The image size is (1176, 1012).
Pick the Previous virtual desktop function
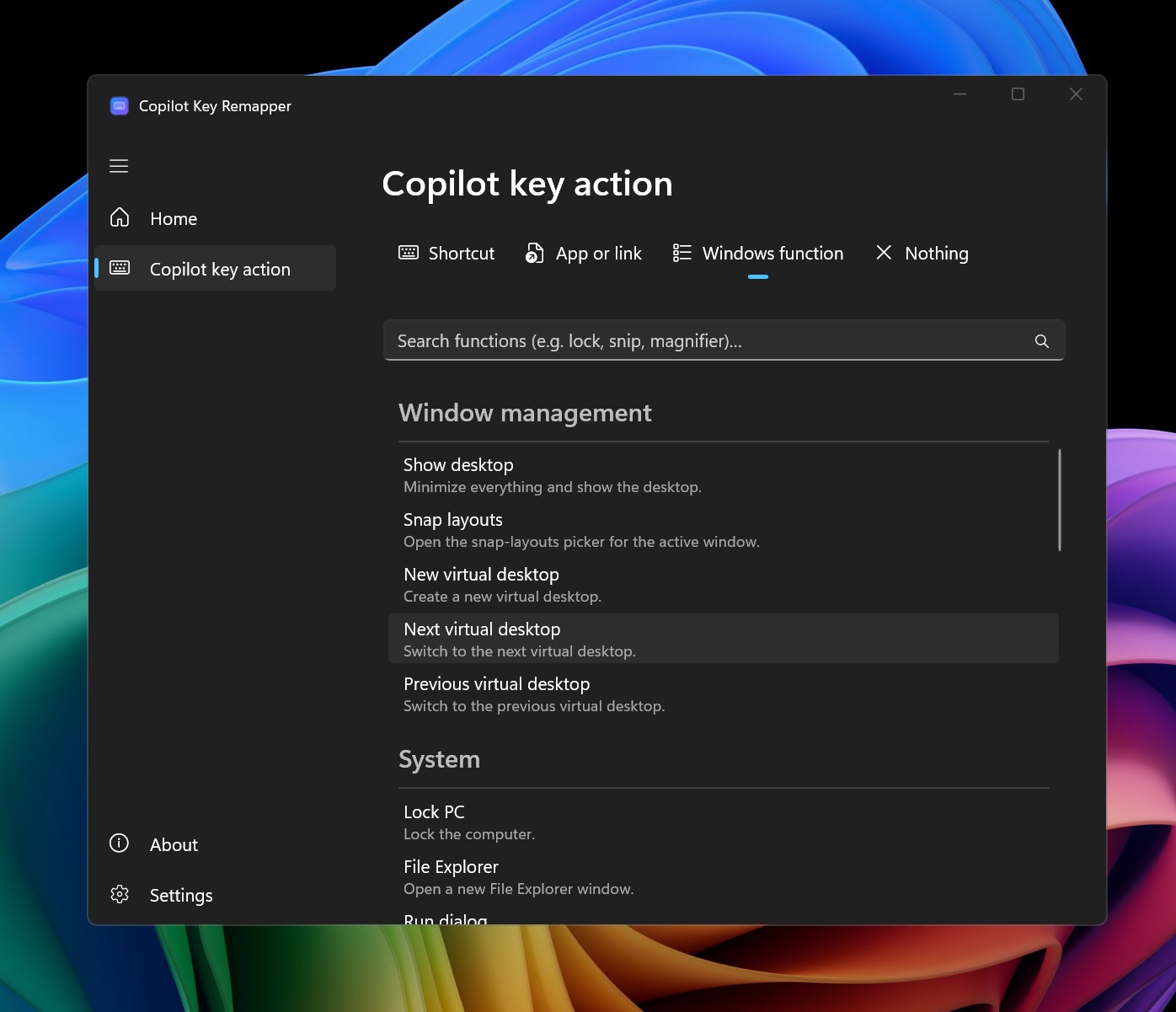pyautogui.click(x=724, y=693)
